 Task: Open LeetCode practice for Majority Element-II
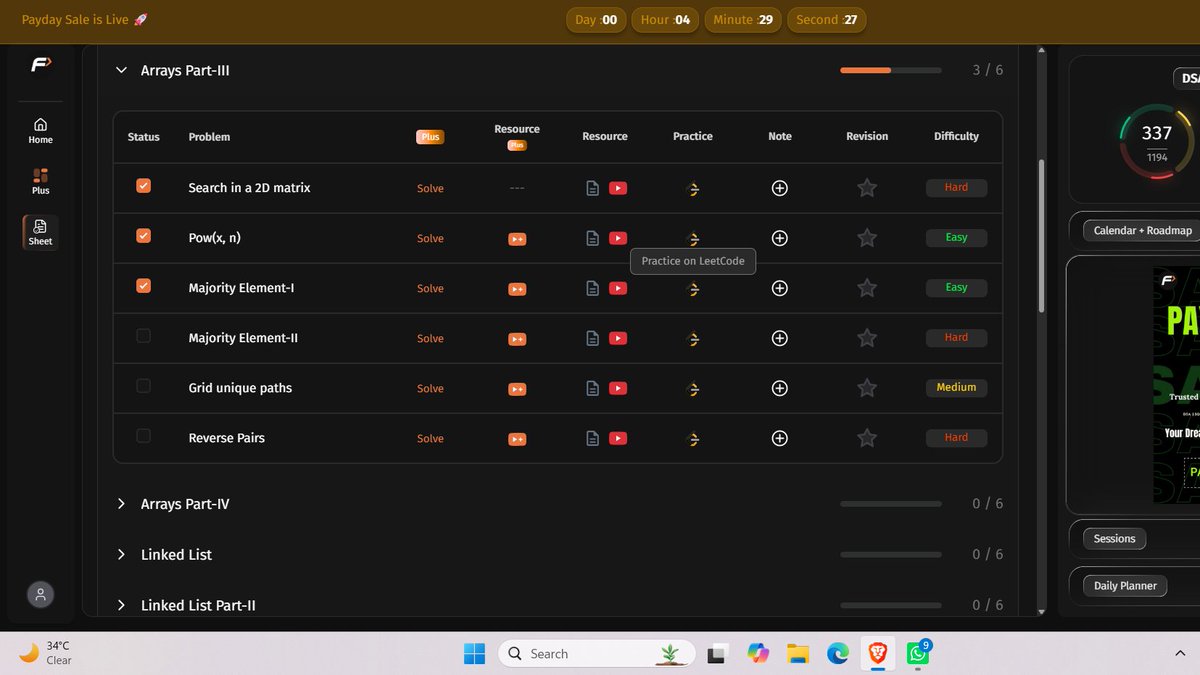[693, 338]
